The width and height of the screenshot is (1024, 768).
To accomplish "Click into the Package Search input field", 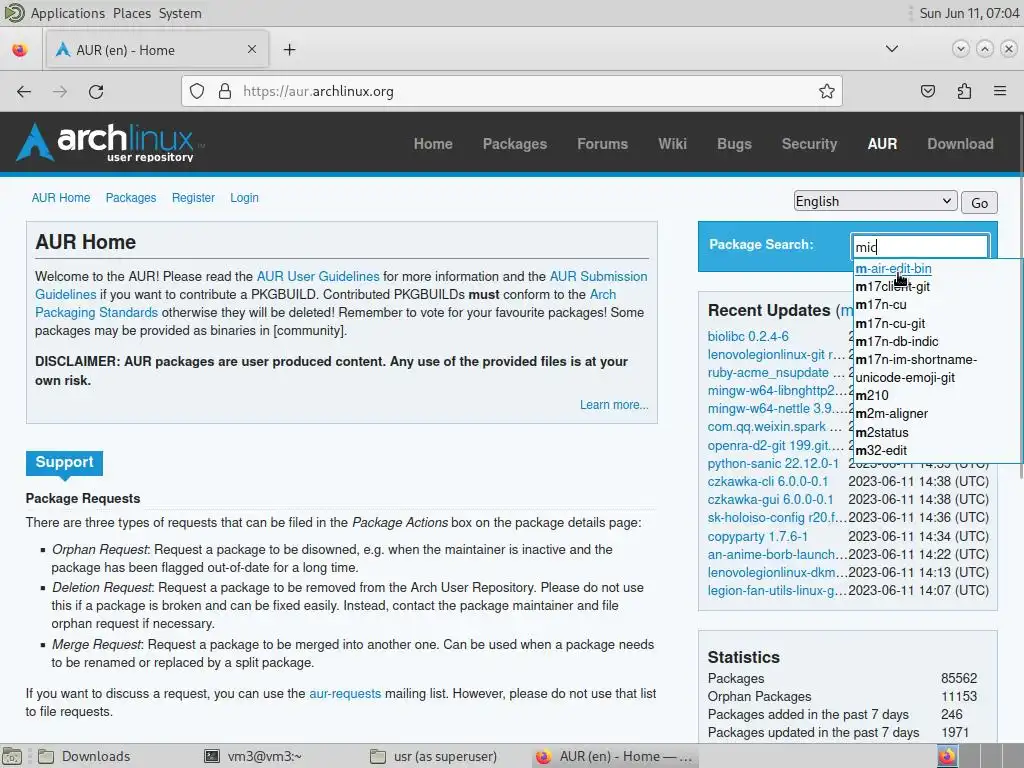I will point(920,247).
